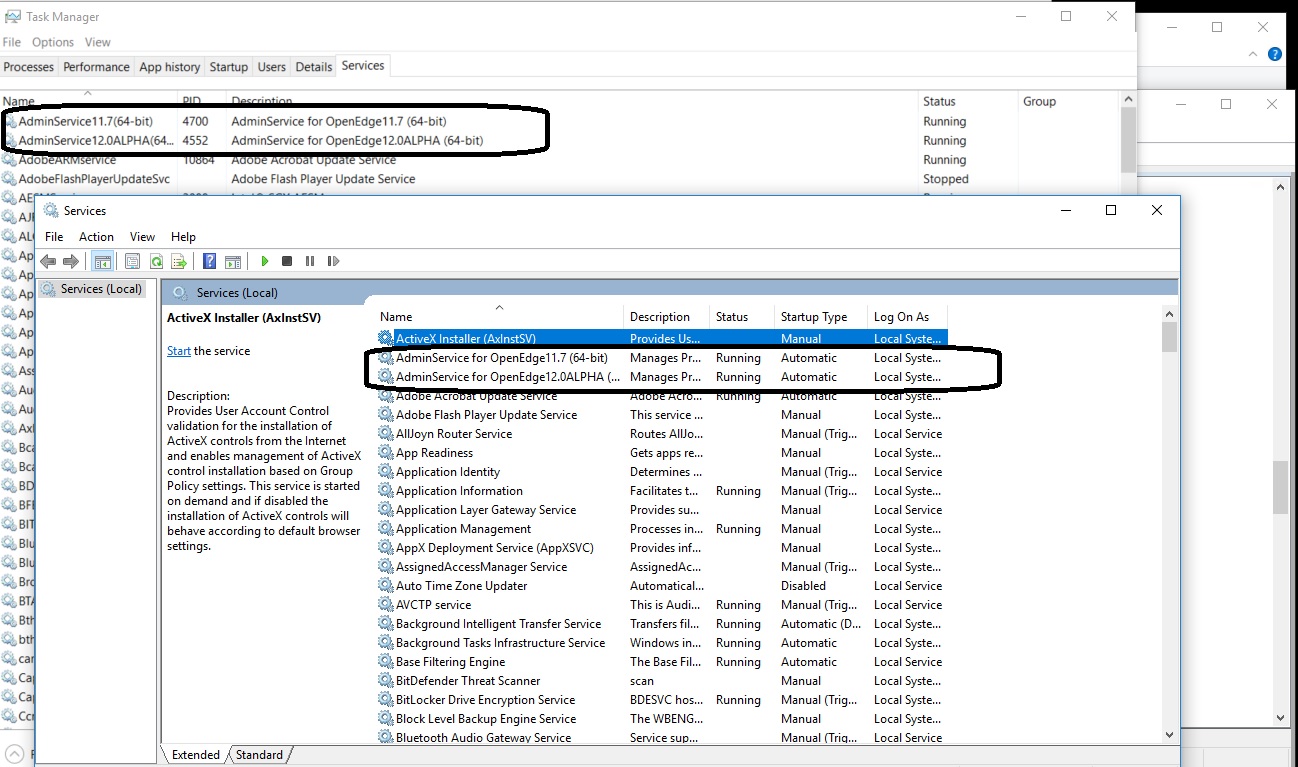This screenshot has width=1298, height=767.
Task: Click the Back navigation arrow
Action: click(47, 261)
